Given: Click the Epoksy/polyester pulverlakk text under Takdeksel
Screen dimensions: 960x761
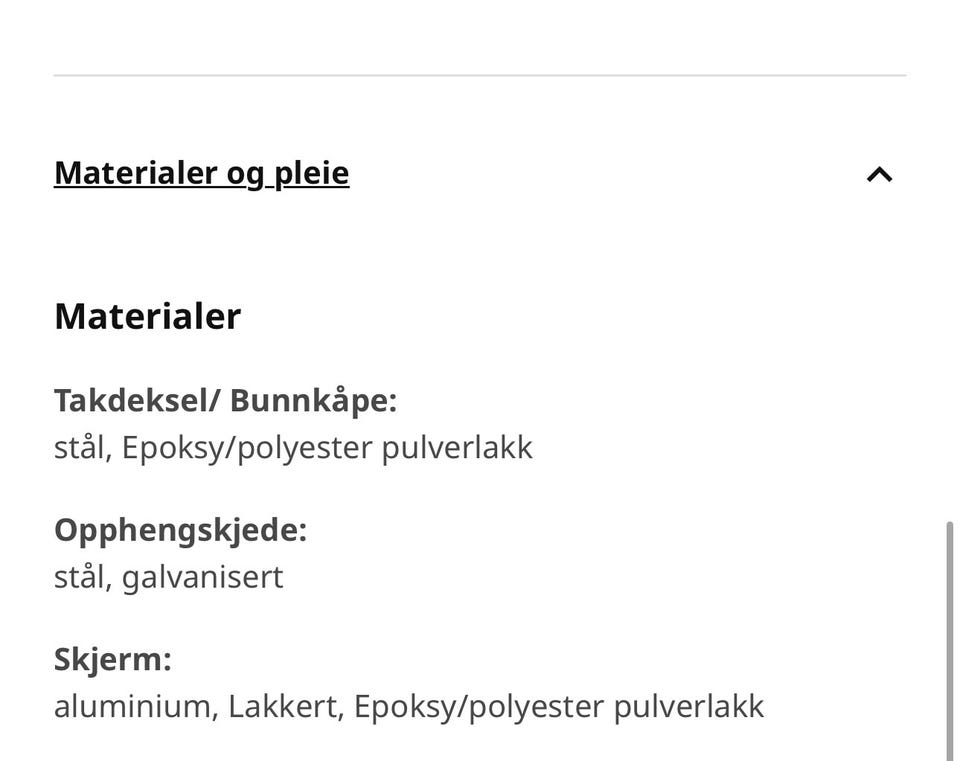Looking at the screenshot, I should pyautogui.click(x=294, y=446).
